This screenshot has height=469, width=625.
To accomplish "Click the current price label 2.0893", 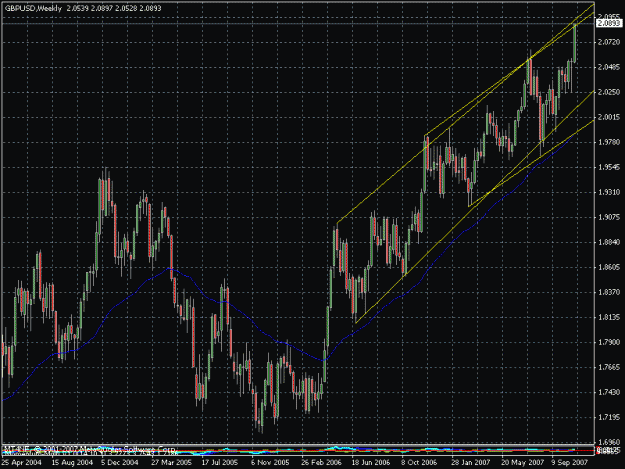I will pyautogui.click(x=609, y=24).
